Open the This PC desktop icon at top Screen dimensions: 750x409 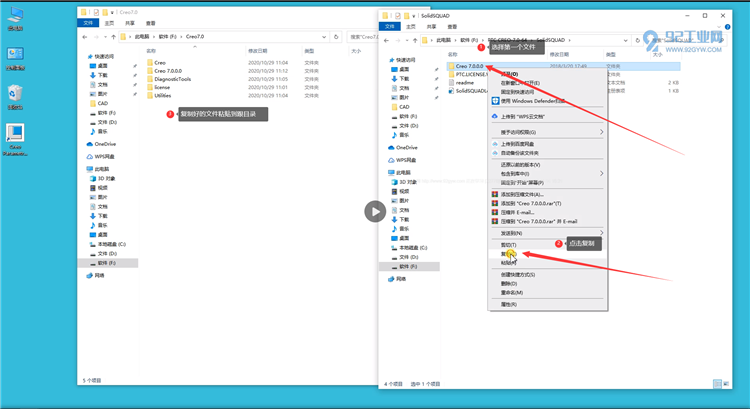tap(15, 19)
